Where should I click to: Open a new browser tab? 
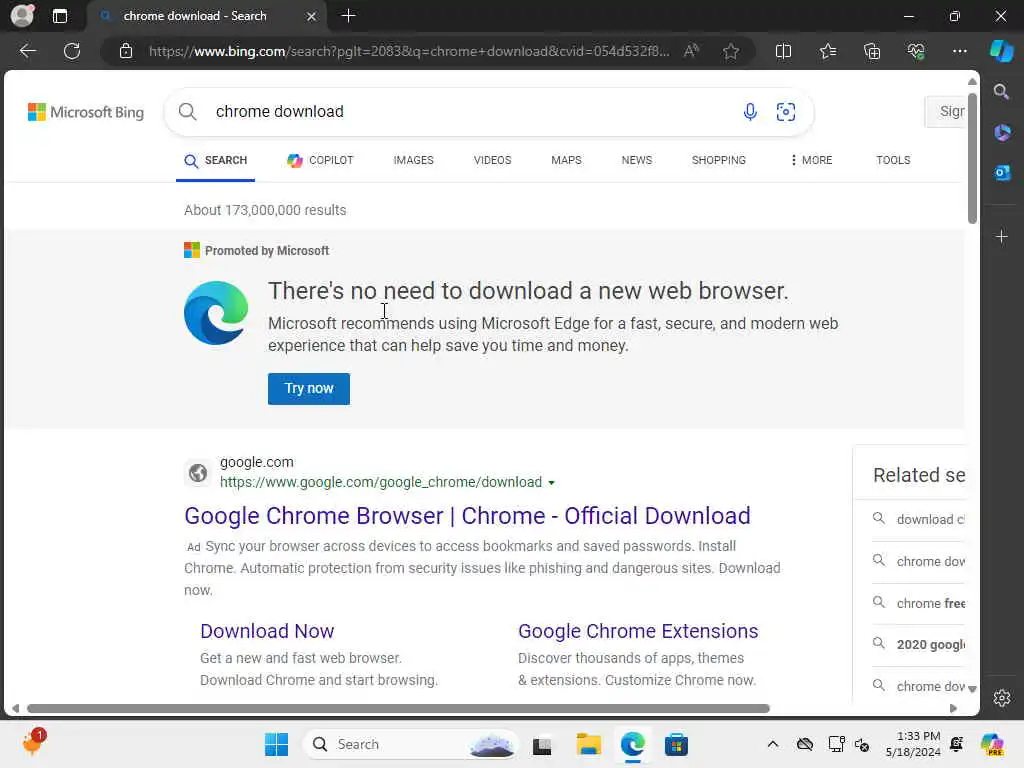pyautogui.click(x=348, y=16)
